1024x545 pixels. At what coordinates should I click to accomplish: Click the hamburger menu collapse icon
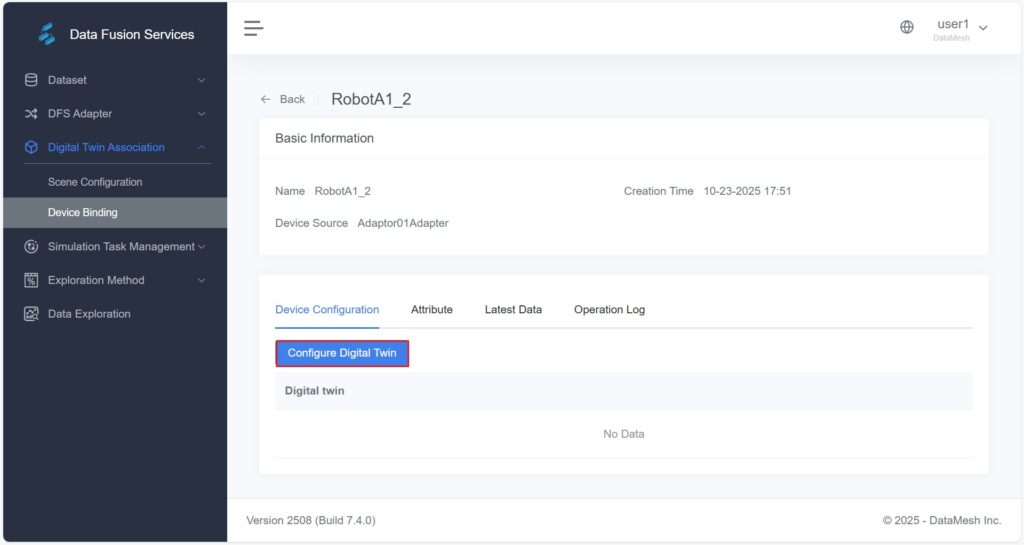click(254, 28)
